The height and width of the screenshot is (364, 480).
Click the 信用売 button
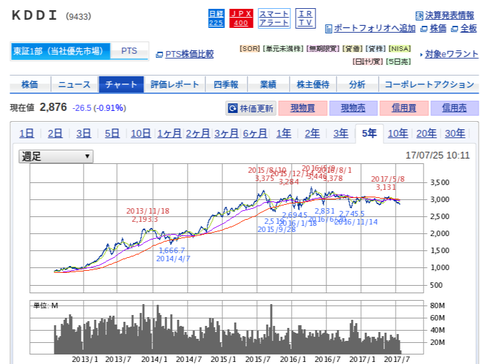pos(455,108)
